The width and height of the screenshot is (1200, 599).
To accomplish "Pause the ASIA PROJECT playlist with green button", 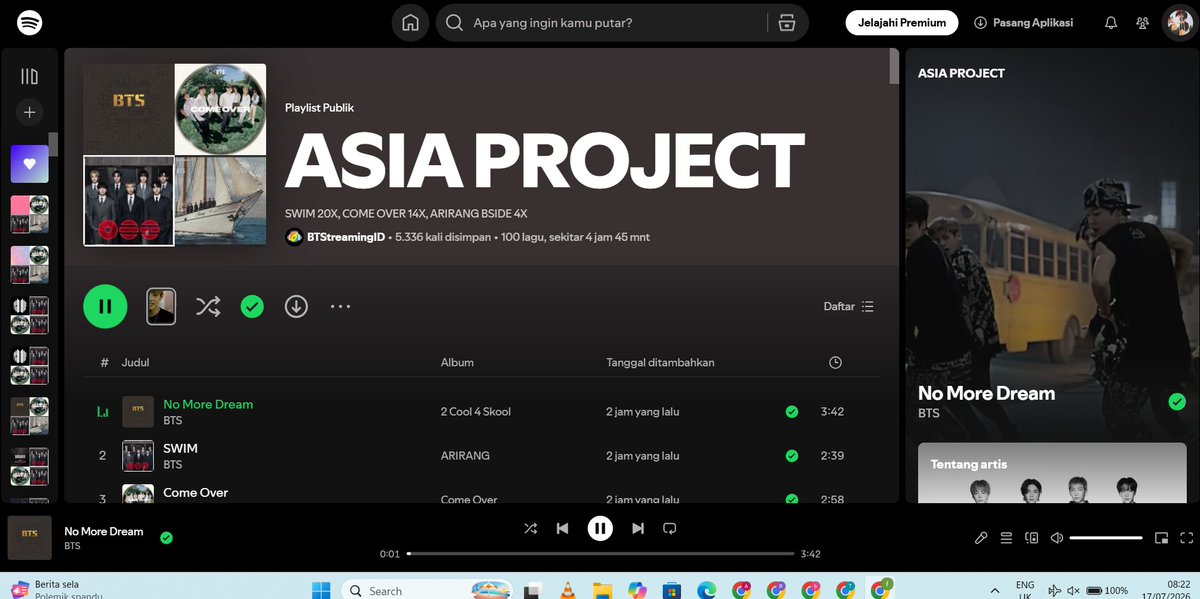I will 105,306.
